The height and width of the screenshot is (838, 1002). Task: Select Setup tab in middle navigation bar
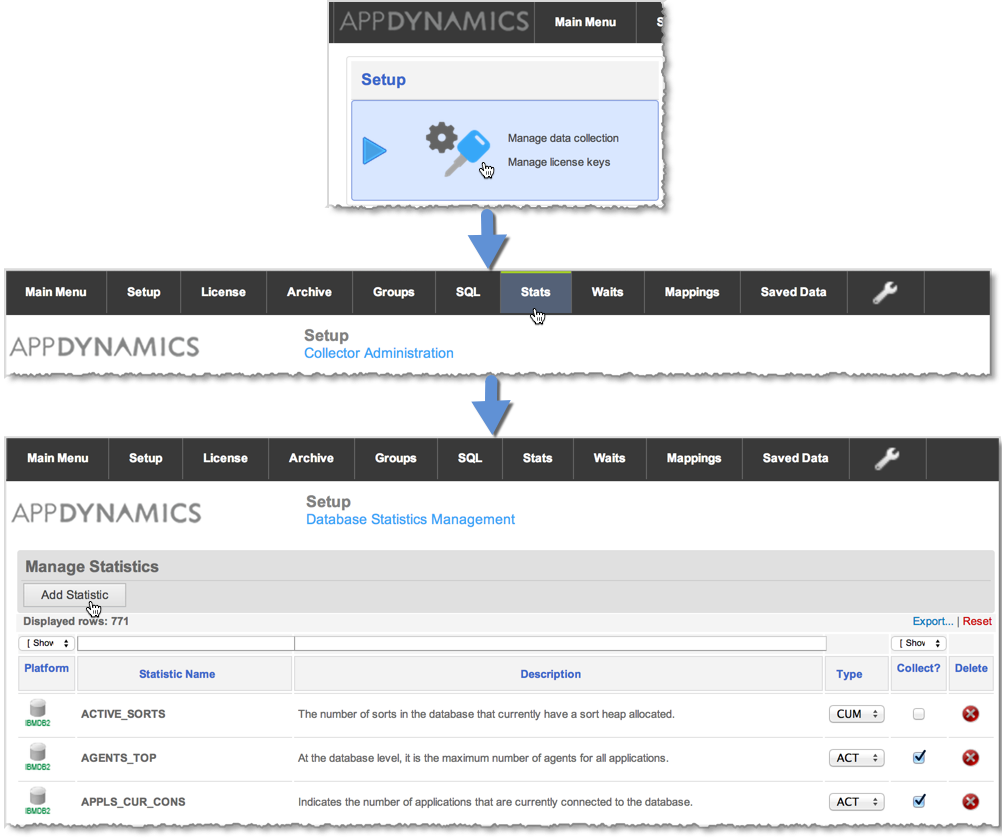[143, 292]
